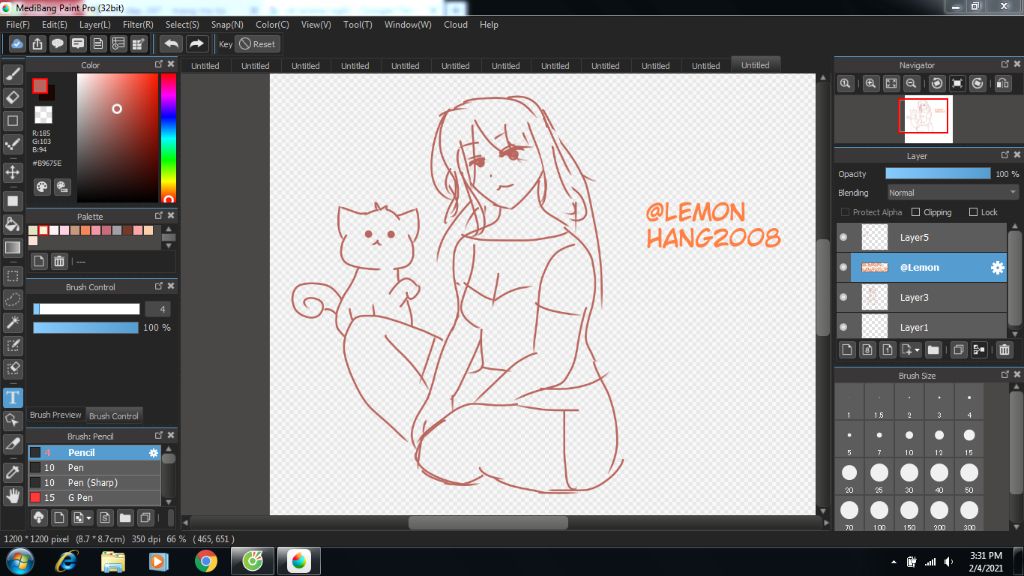Click the transparent color swatch
The height and width of the screenshot is (576, 1024).
(x=43, y=115)
